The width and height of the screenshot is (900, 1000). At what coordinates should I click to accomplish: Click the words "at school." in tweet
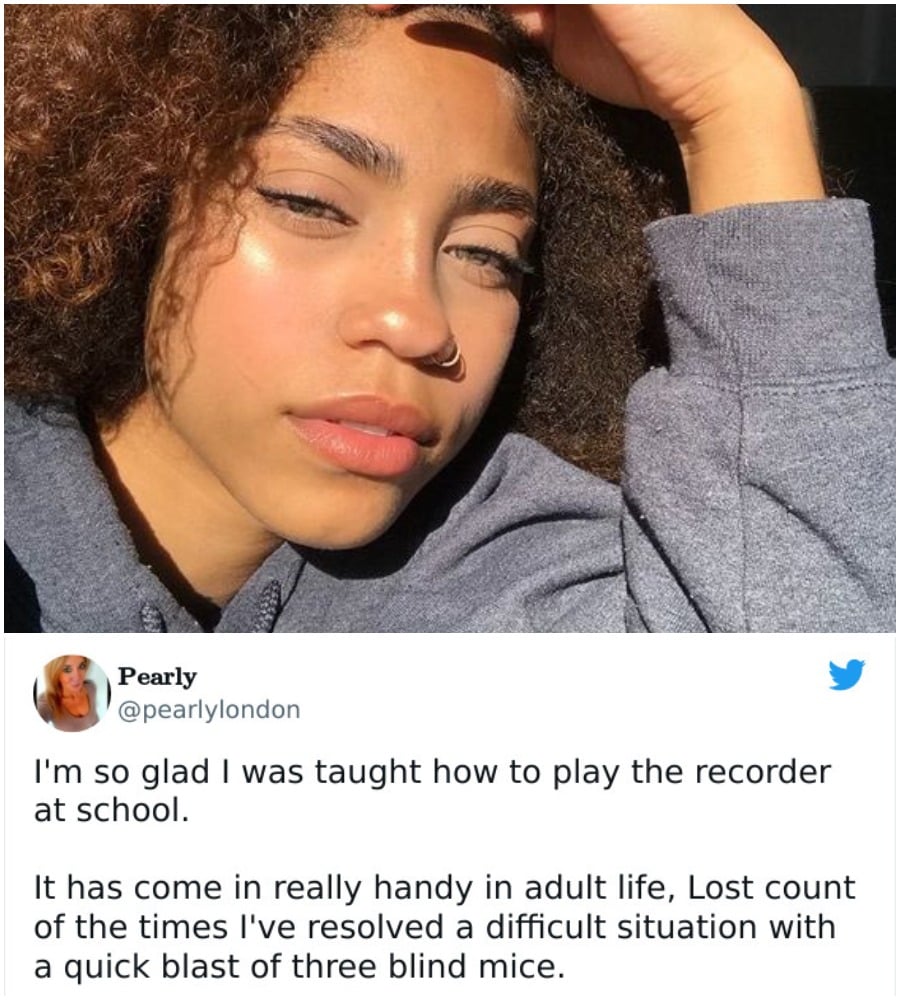tap(112, 811)
